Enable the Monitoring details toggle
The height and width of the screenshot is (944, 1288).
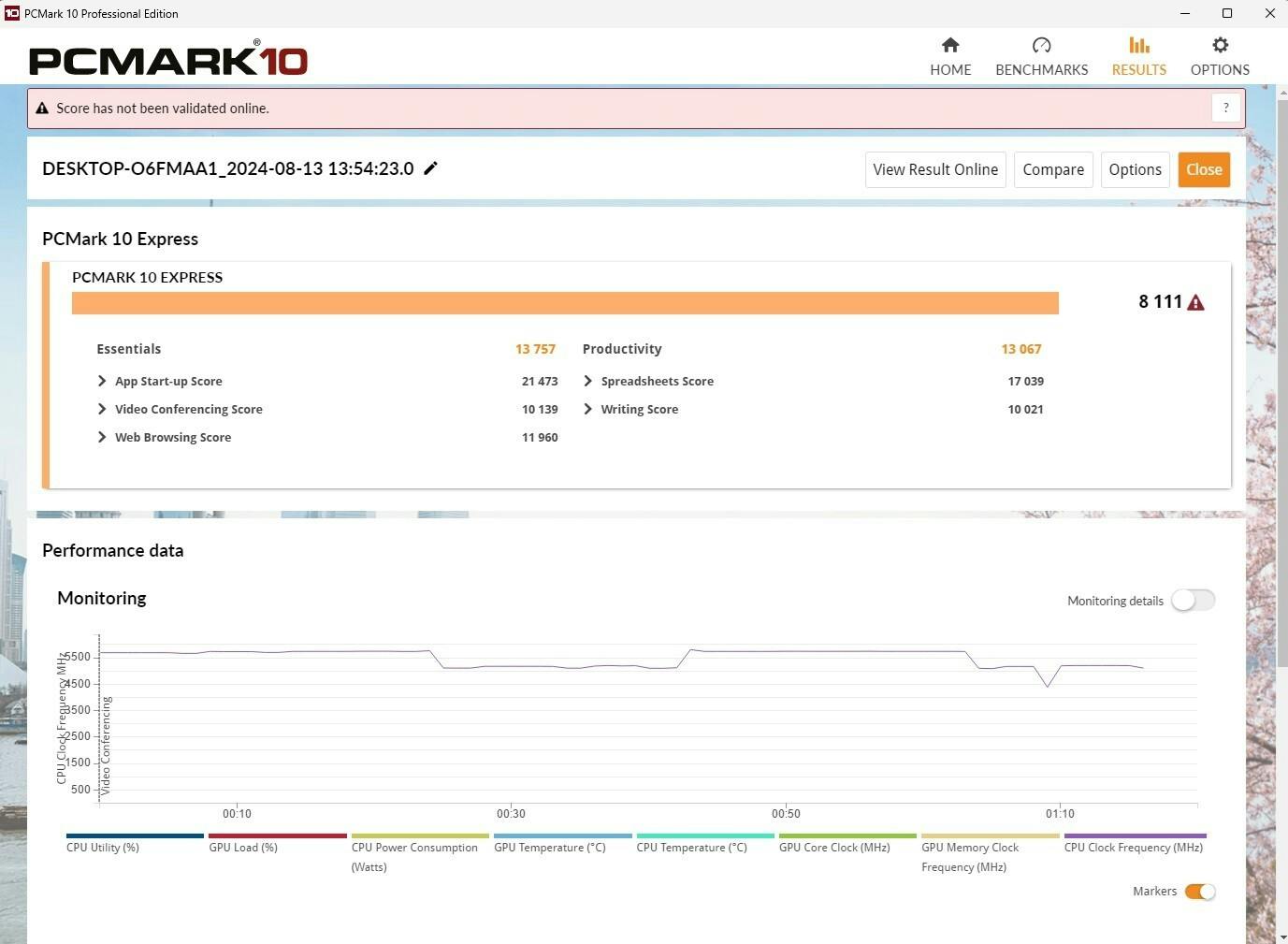tap(1193, 601)
